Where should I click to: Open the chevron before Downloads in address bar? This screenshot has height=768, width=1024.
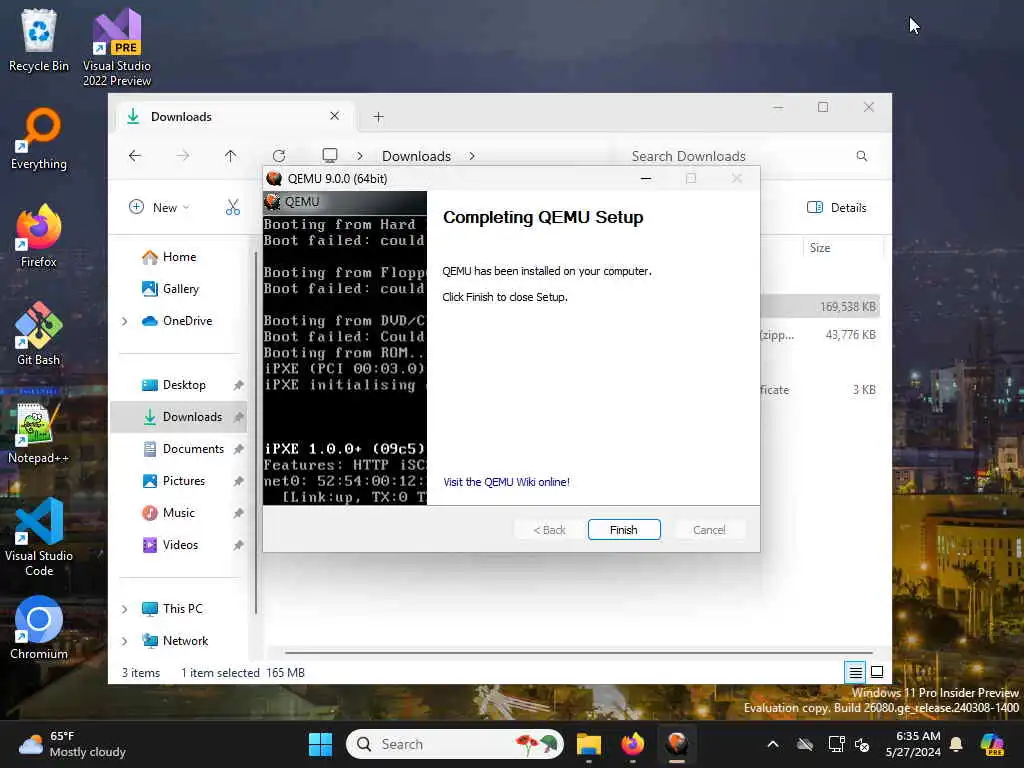pyautogui.click(x=360, y=156)
